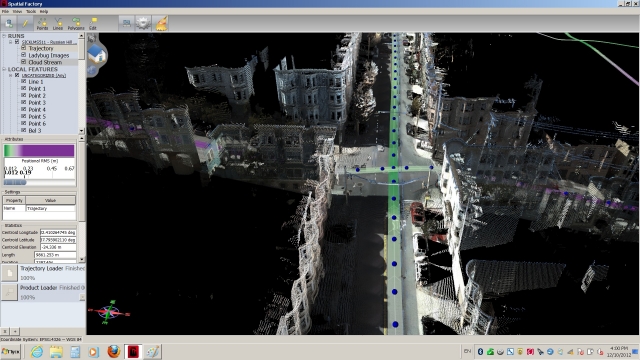
Task: Collapse the LOCAL FEATURES tree section
Action: (x=4, y=69)
